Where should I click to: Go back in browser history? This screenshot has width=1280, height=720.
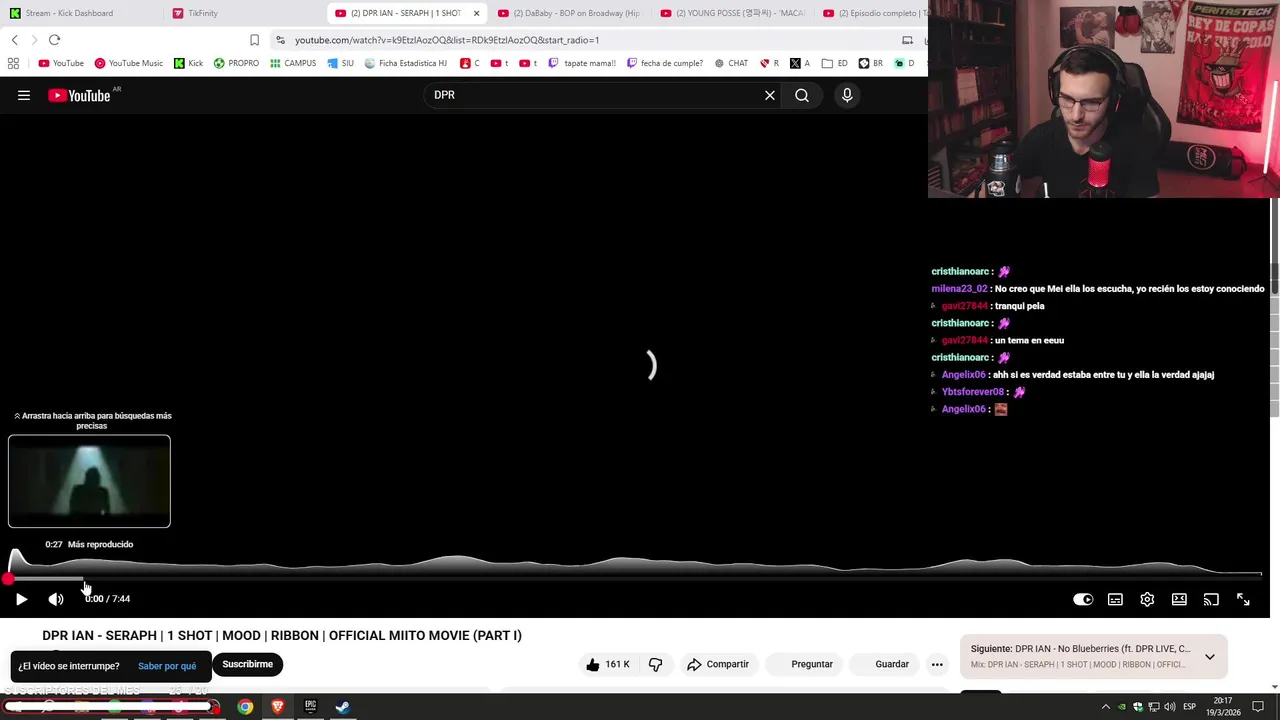[x=14, y=40]
